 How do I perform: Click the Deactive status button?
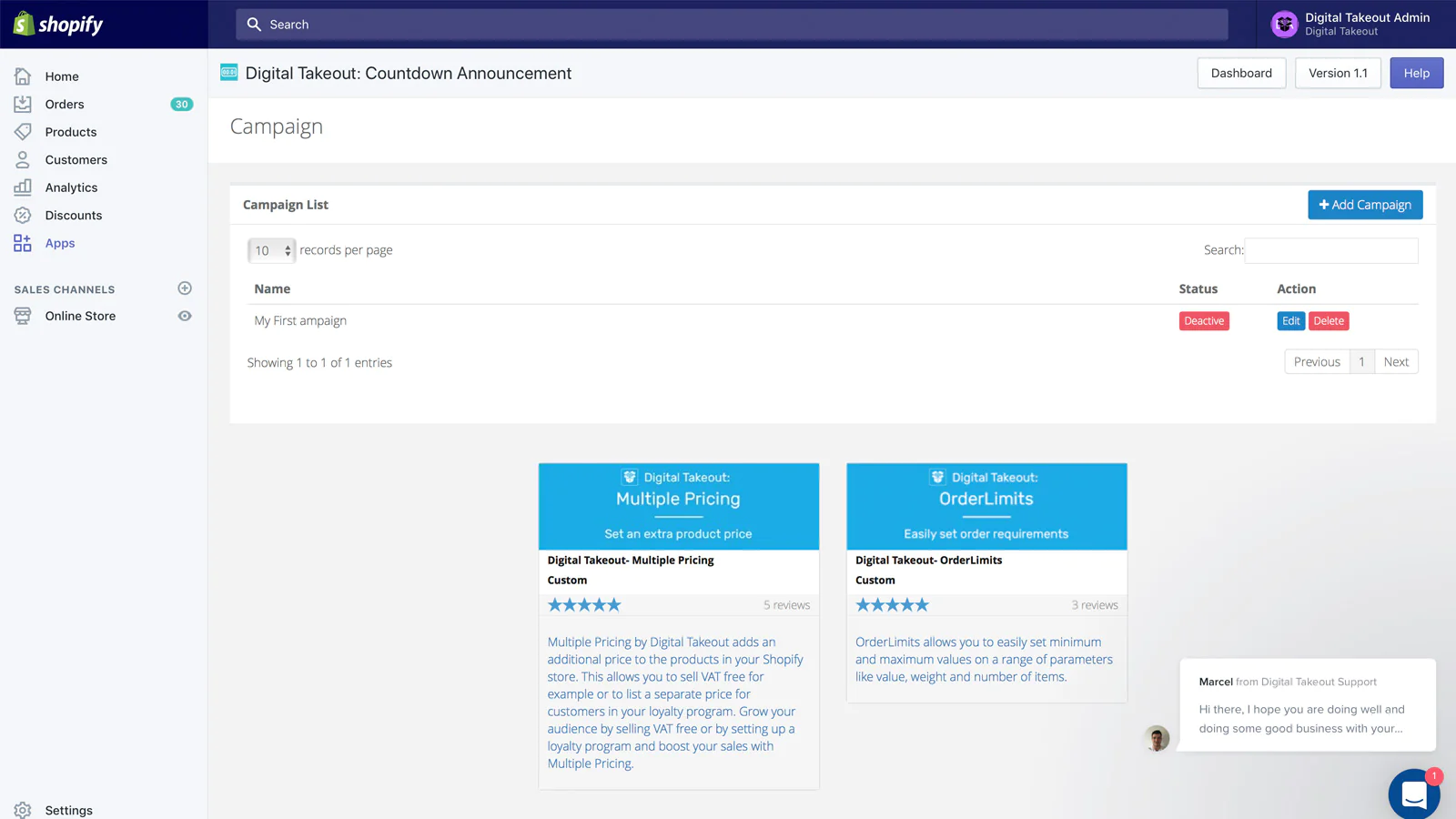pyautogui.click(x=1204, y=320)
